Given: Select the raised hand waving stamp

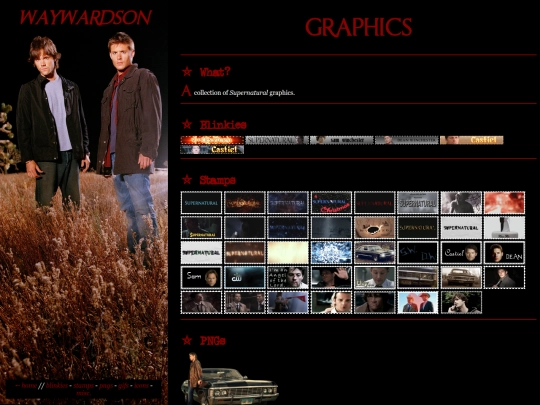Looking at the screenshot, I should point(331,277).
